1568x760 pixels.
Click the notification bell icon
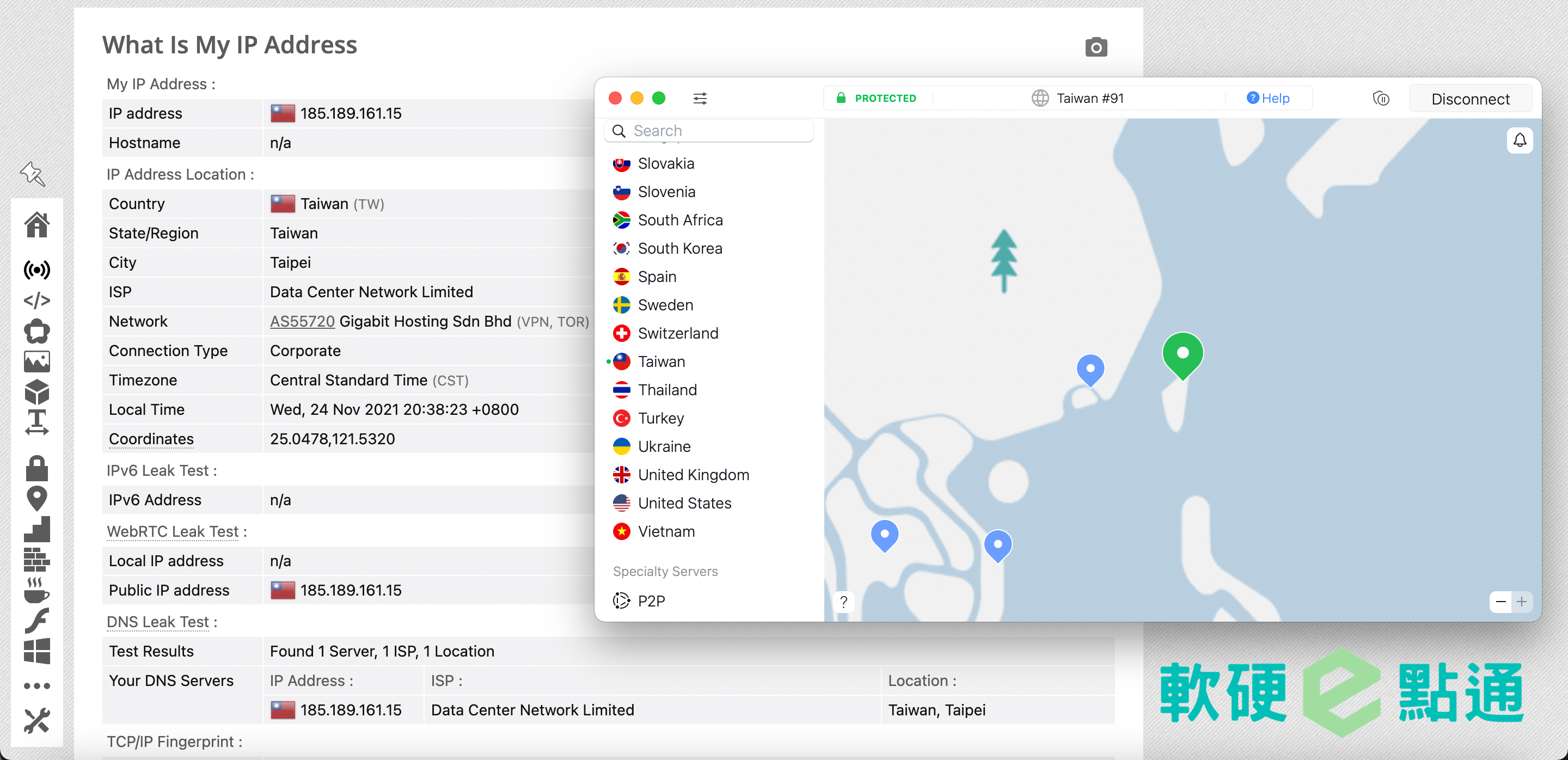[1520, 140]
